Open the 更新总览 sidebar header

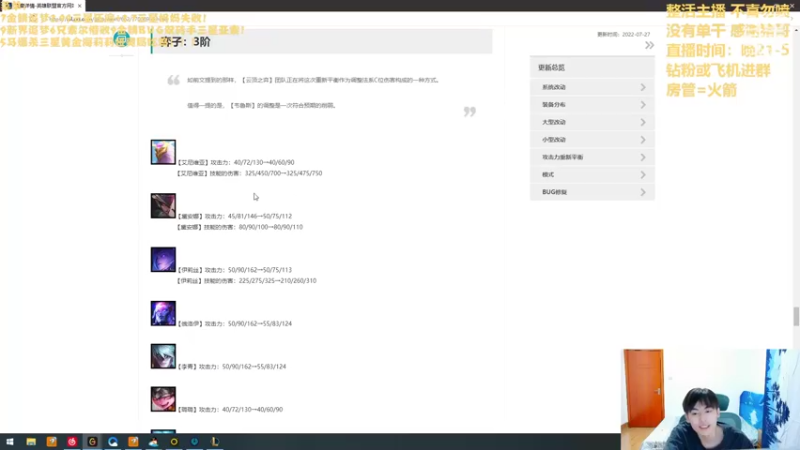pos(592,67)
